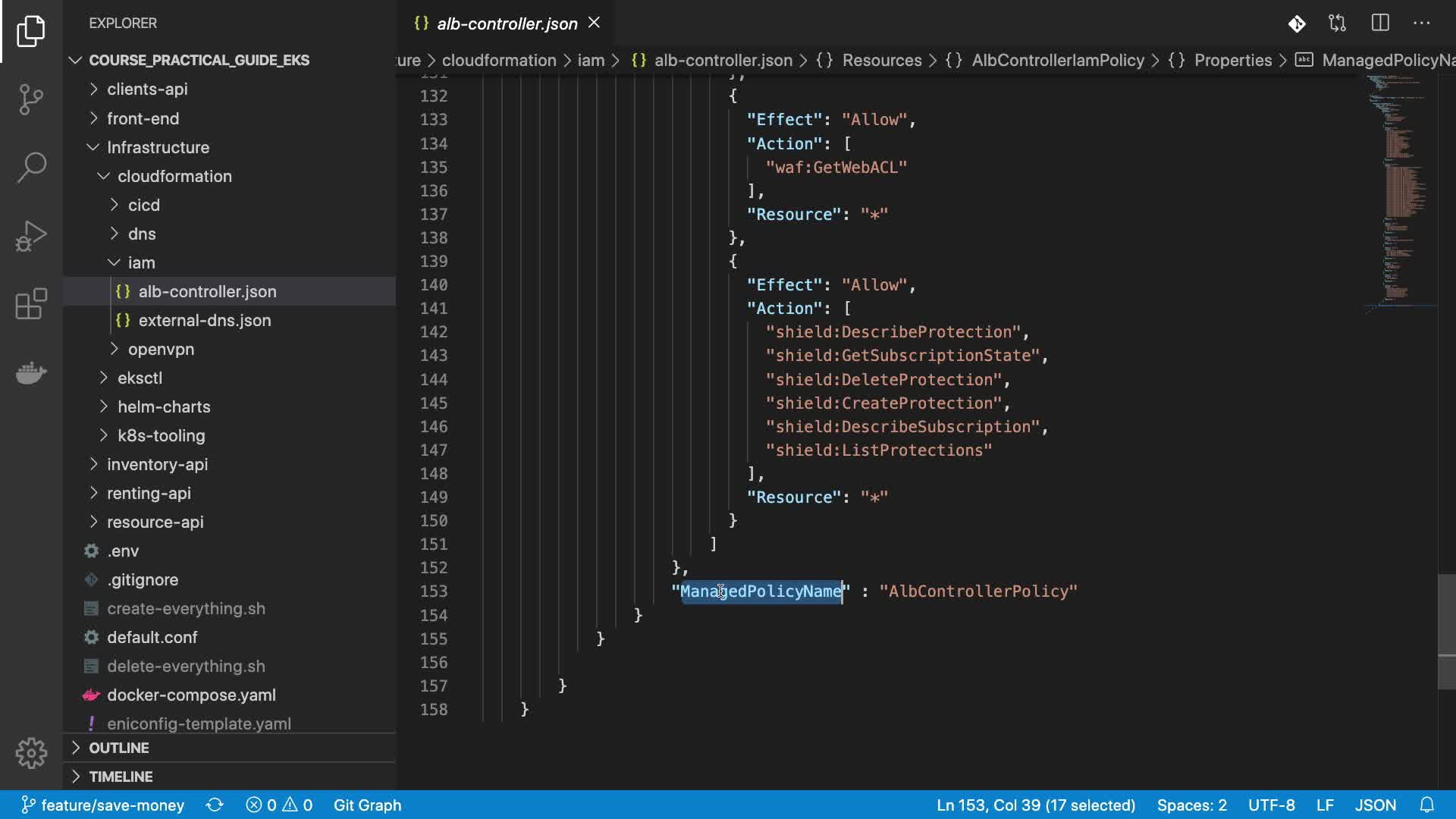
Task: Click the Synchronize Changes icon in status bar
Action: 215,805
